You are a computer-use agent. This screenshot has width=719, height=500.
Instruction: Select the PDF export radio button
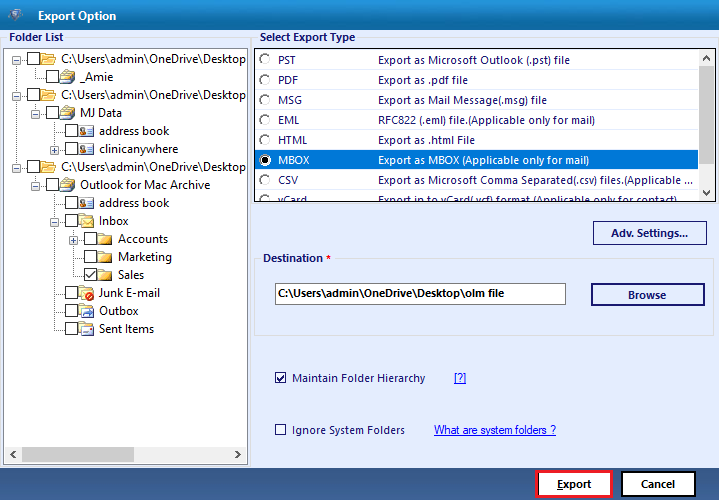pyautogui.click(x=265, y=80)
